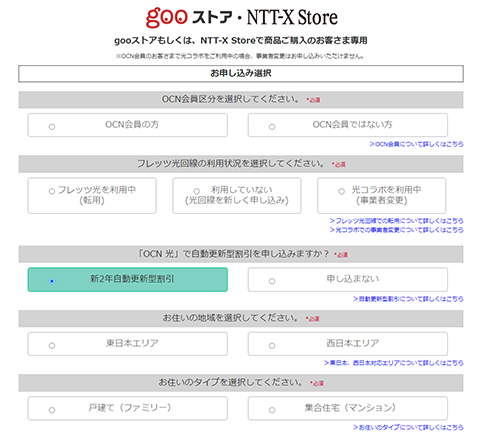Click フレッツ光回線の利用状況を選択してください heading

241,164
